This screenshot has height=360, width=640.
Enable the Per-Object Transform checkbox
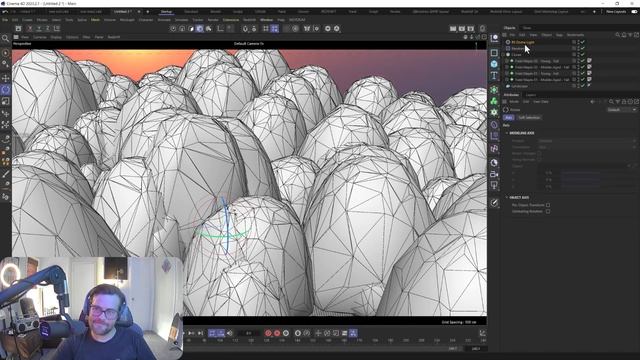click(x=548, y=205)
